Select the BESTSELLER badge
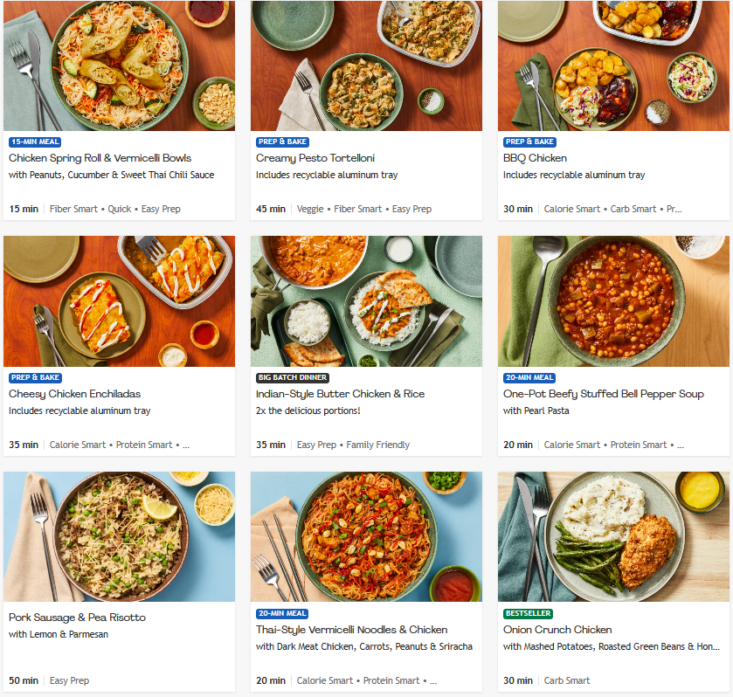733x697 pixels. 528,613
